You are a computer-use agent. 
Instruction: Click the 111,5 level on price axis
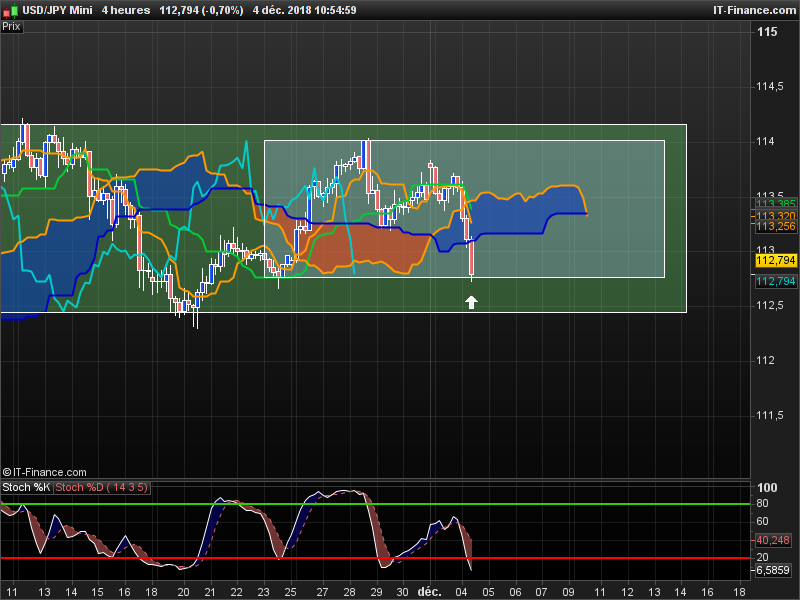(769, 415)
